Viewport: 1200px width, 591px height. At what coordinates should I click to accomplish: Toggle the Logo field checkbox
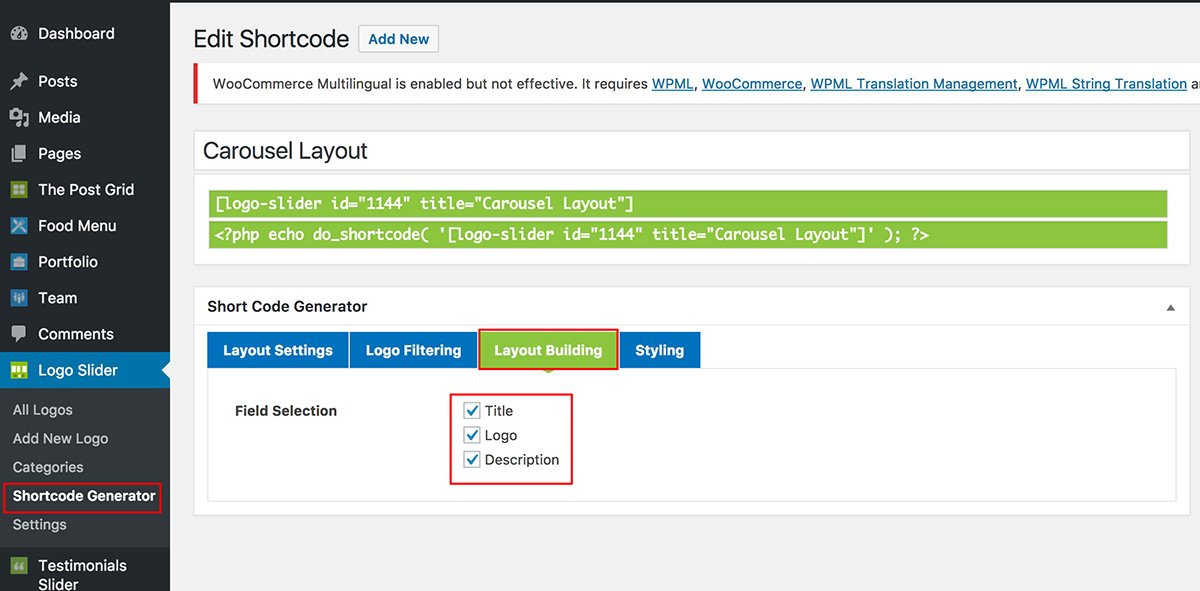point(473,435)
